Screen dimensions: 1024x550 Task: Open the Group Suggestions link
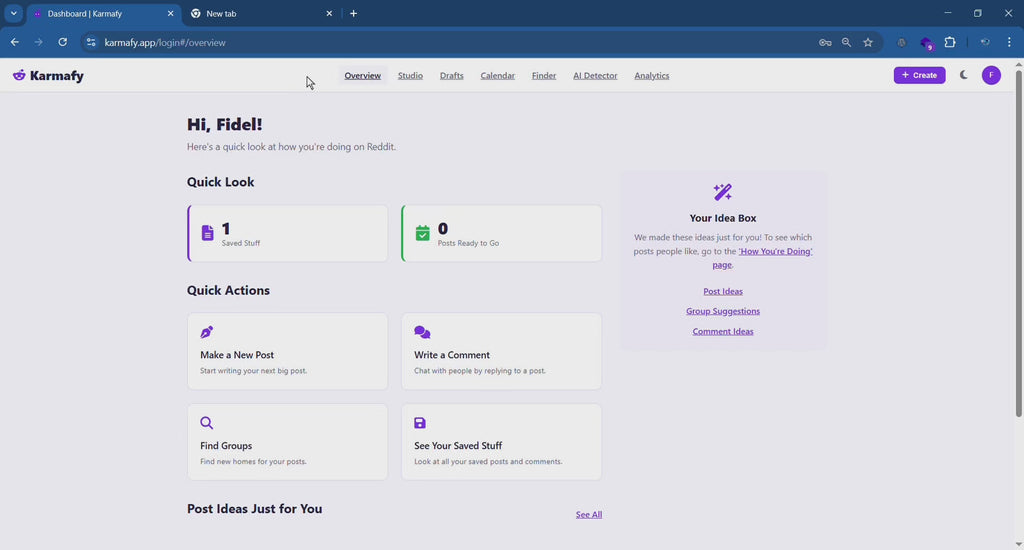tap(723, 312)
